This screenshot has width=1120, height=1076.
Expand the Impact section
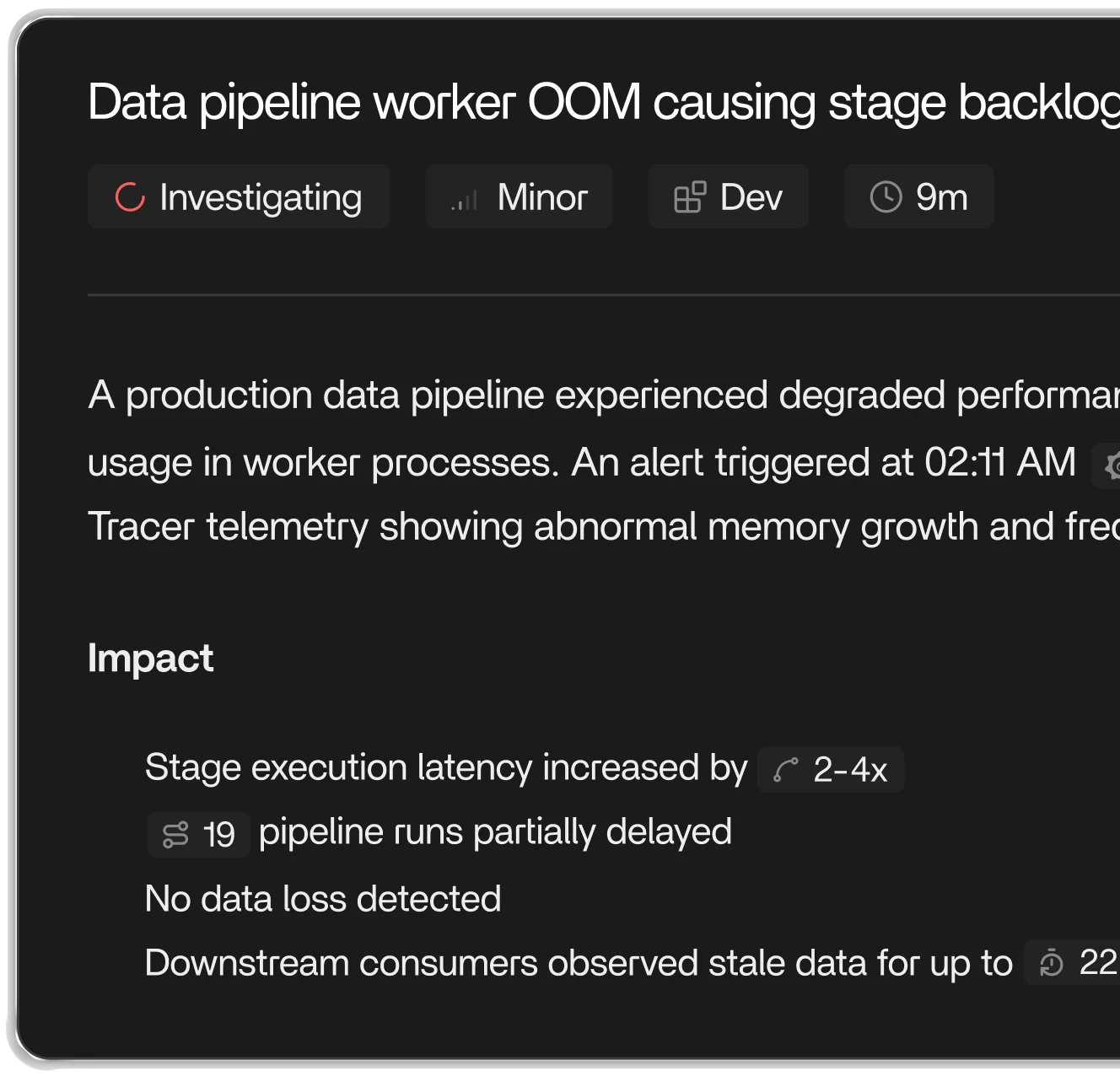tap(152, 659)
